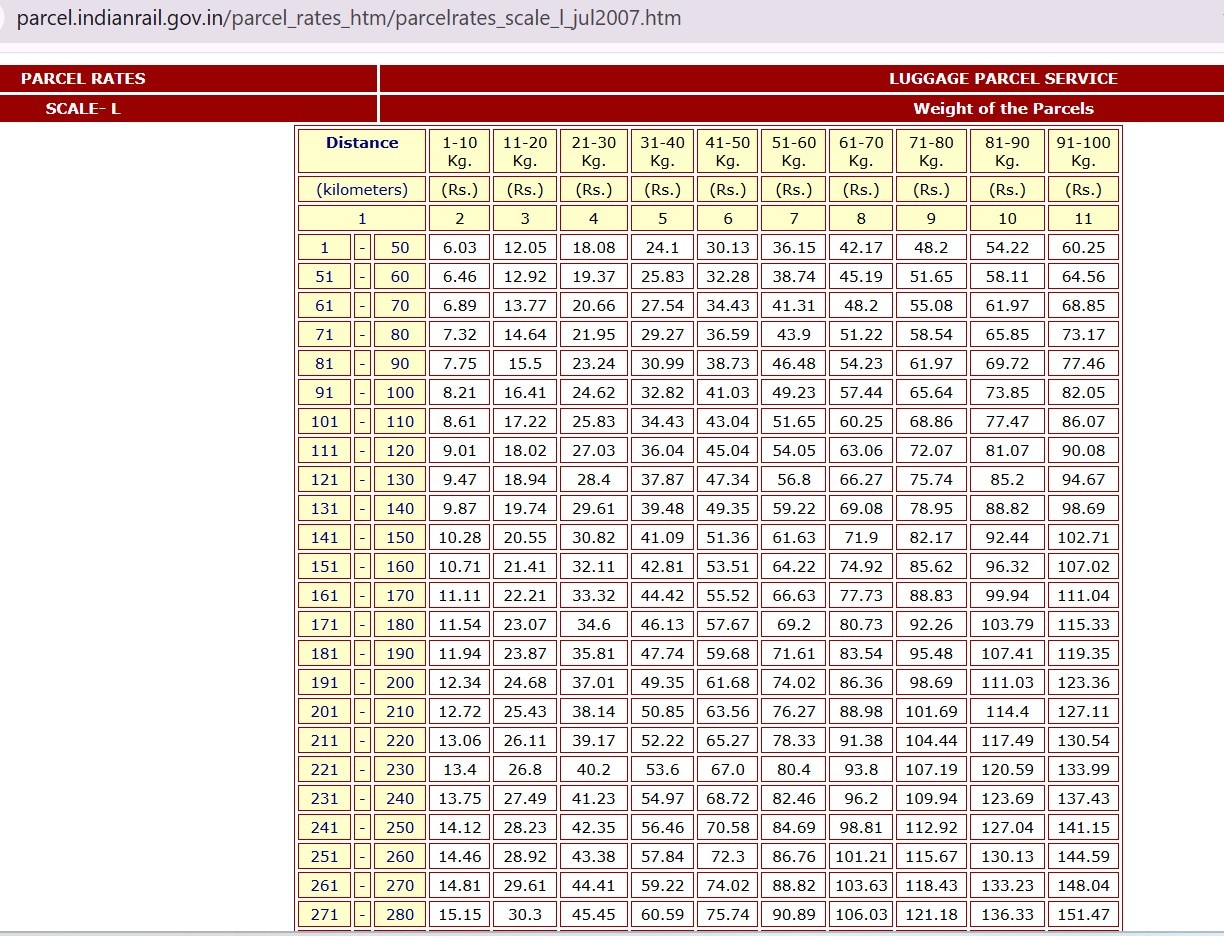Click the 1-10 Kg. column header

click(460, 151)
